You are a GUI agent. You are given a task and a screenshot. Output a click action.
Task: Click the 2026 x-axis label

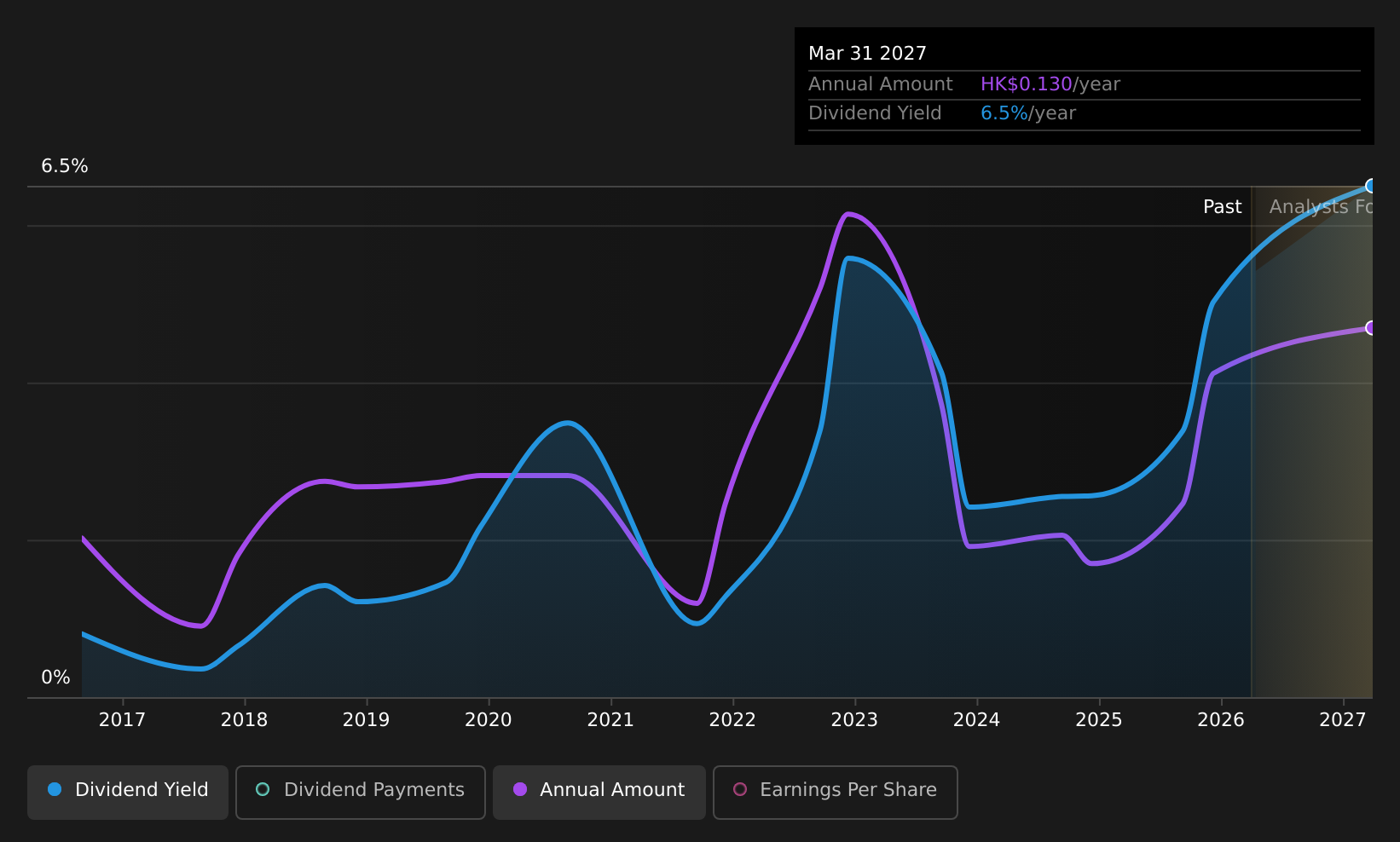coord(1221,720)
